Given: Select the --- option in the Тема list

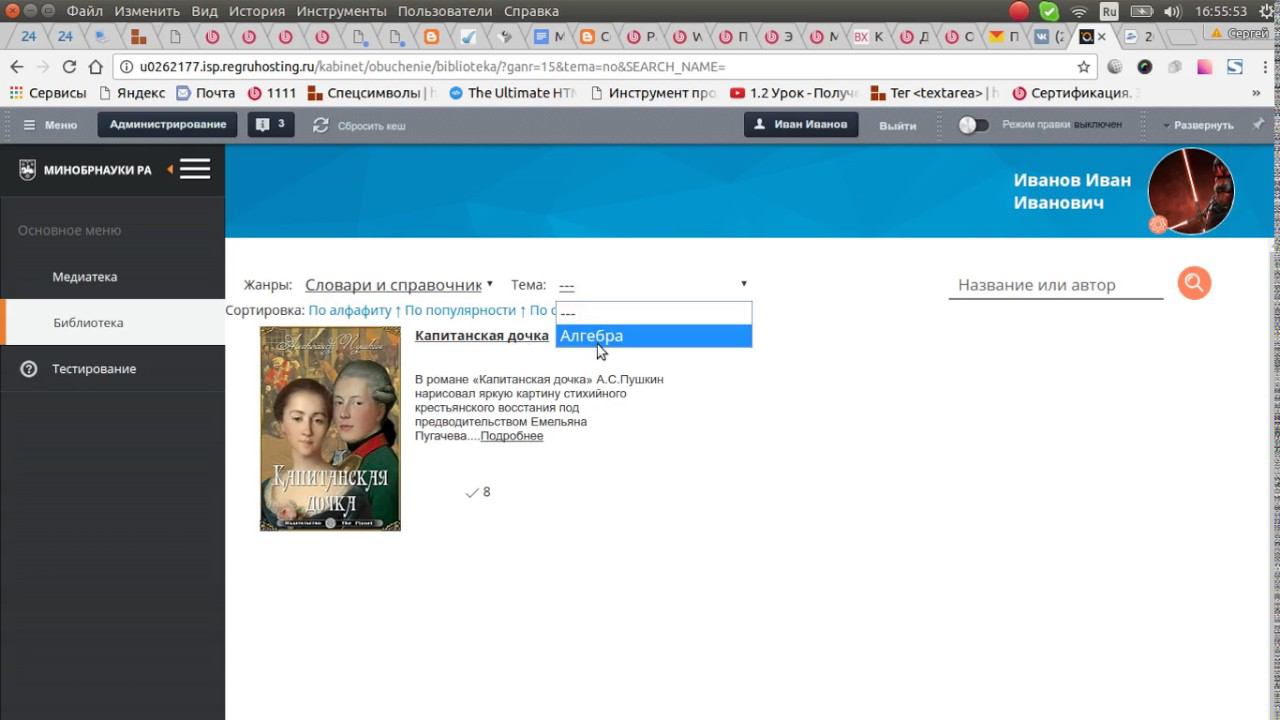Looking at the screenshot, I should point(654,313).
